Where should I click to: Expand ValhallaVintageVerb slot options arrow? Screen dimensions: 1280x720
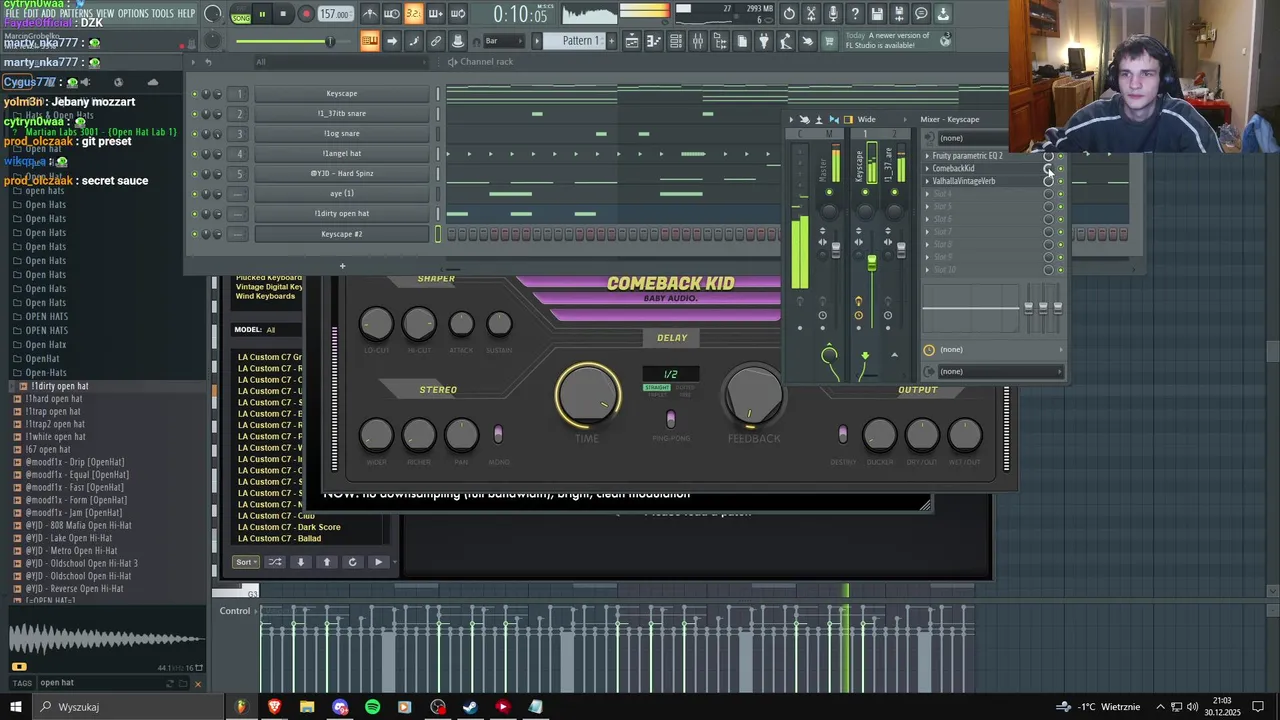click(927, 181)
